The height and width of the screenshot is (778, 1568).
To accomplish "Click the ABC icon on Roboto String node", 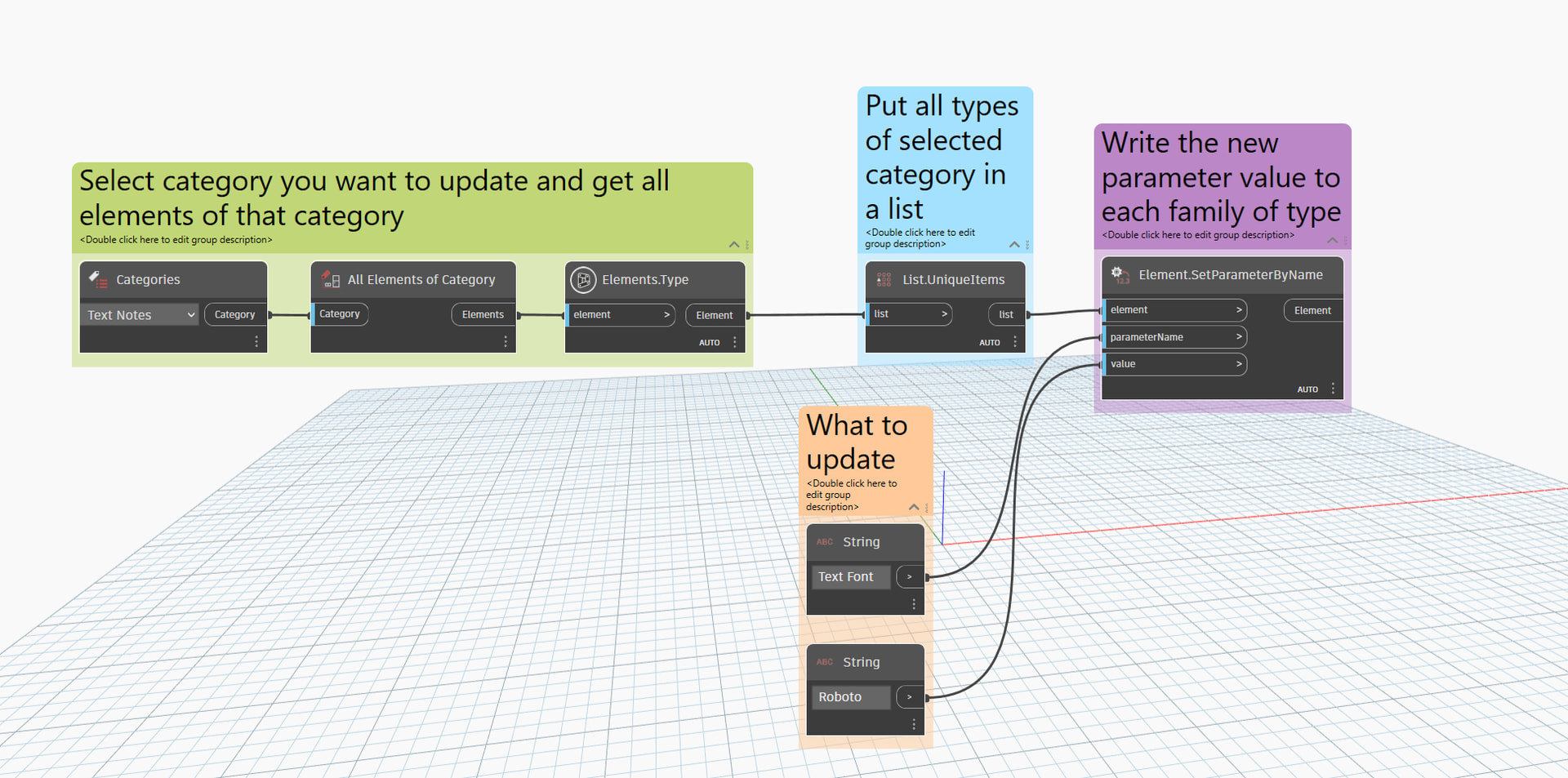I will (825, 662).
